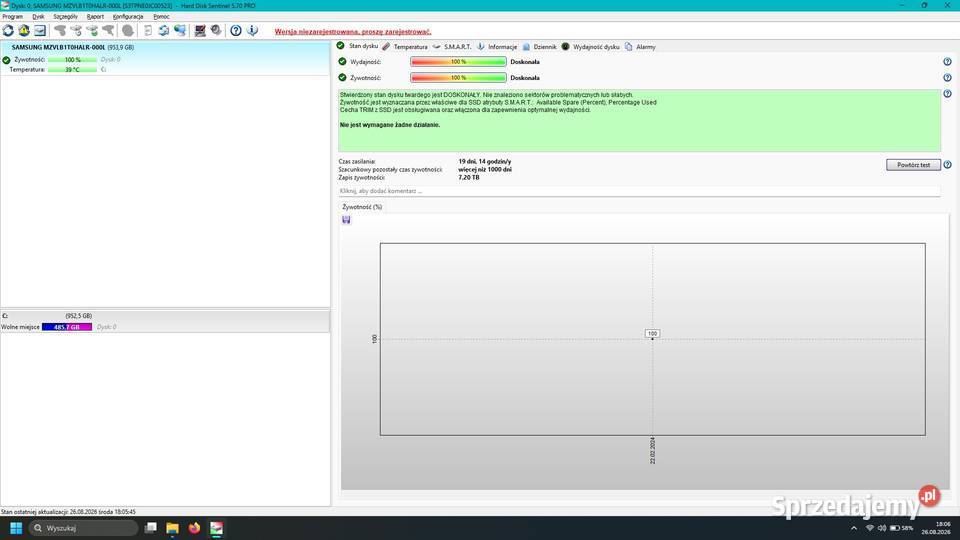
Task: Expand hidden tray icons chevron
Action: click(854, 528)
